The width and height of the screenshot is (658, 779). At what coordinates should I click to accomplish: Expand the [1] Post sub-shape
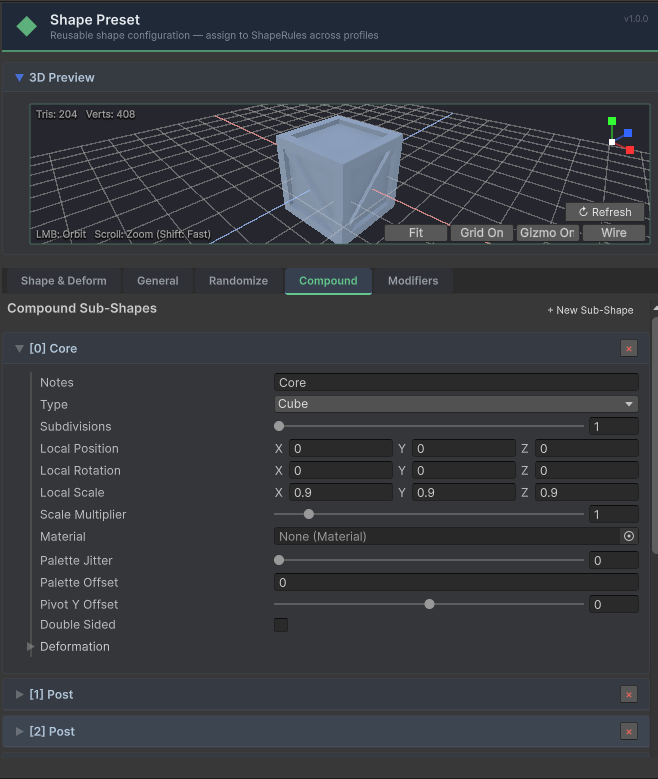tap(20, 694)
